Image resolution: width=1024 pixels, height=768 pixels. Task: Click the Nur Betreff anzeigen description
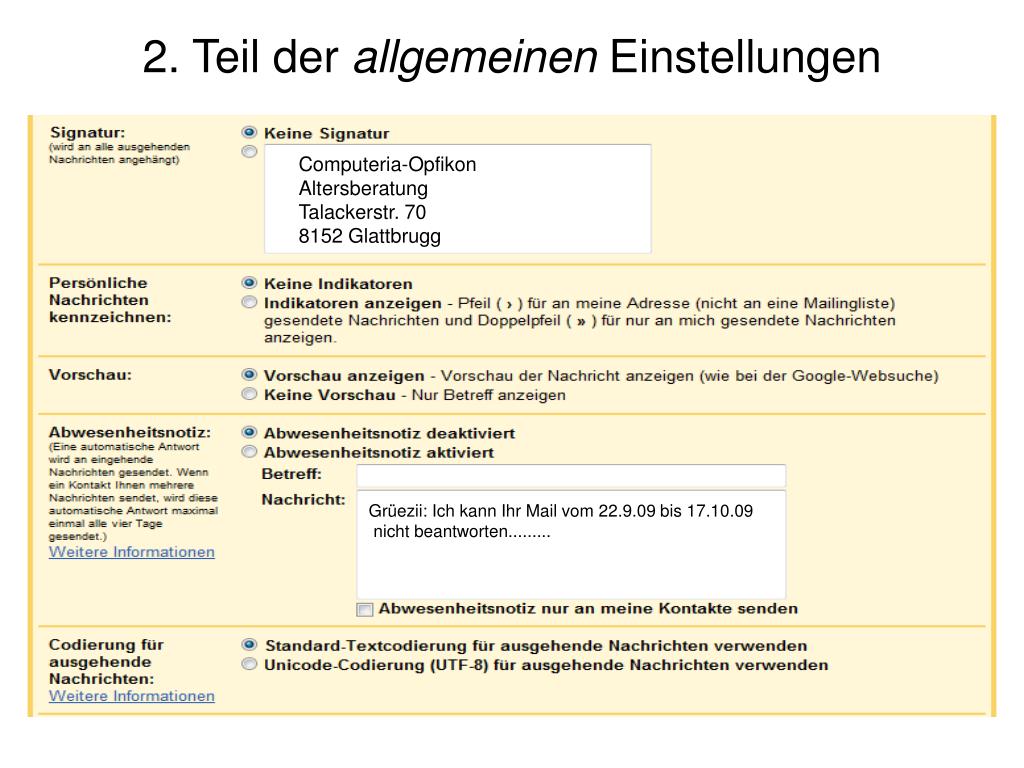[488, 395]
